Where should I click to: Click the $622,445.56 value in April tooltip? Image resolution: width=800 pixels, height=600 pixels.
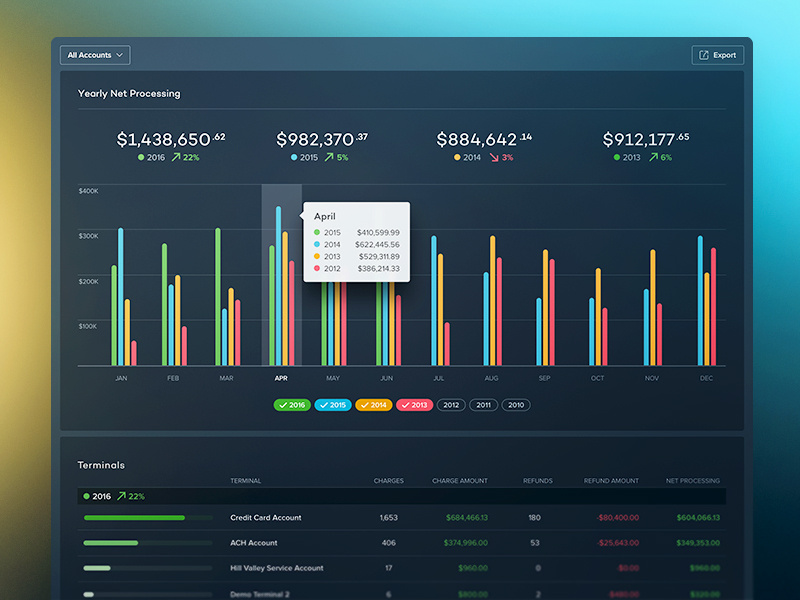click(x=378, y=245)
